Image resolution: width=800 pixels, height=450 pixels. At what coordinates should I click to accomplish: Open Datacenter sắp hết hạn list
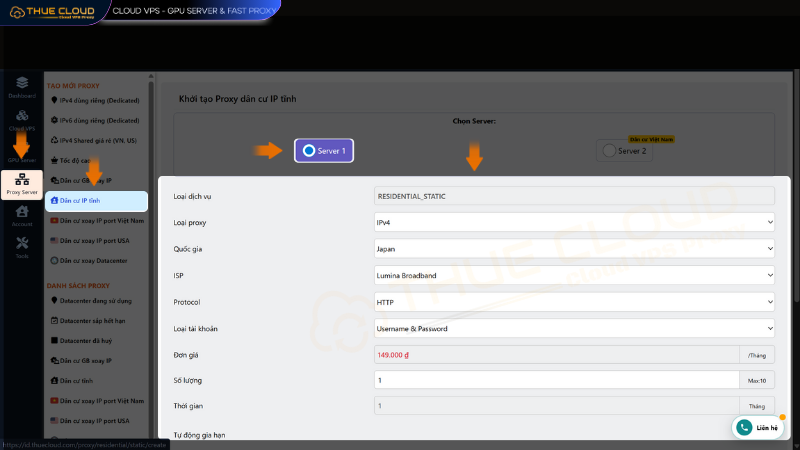point(88,321)
